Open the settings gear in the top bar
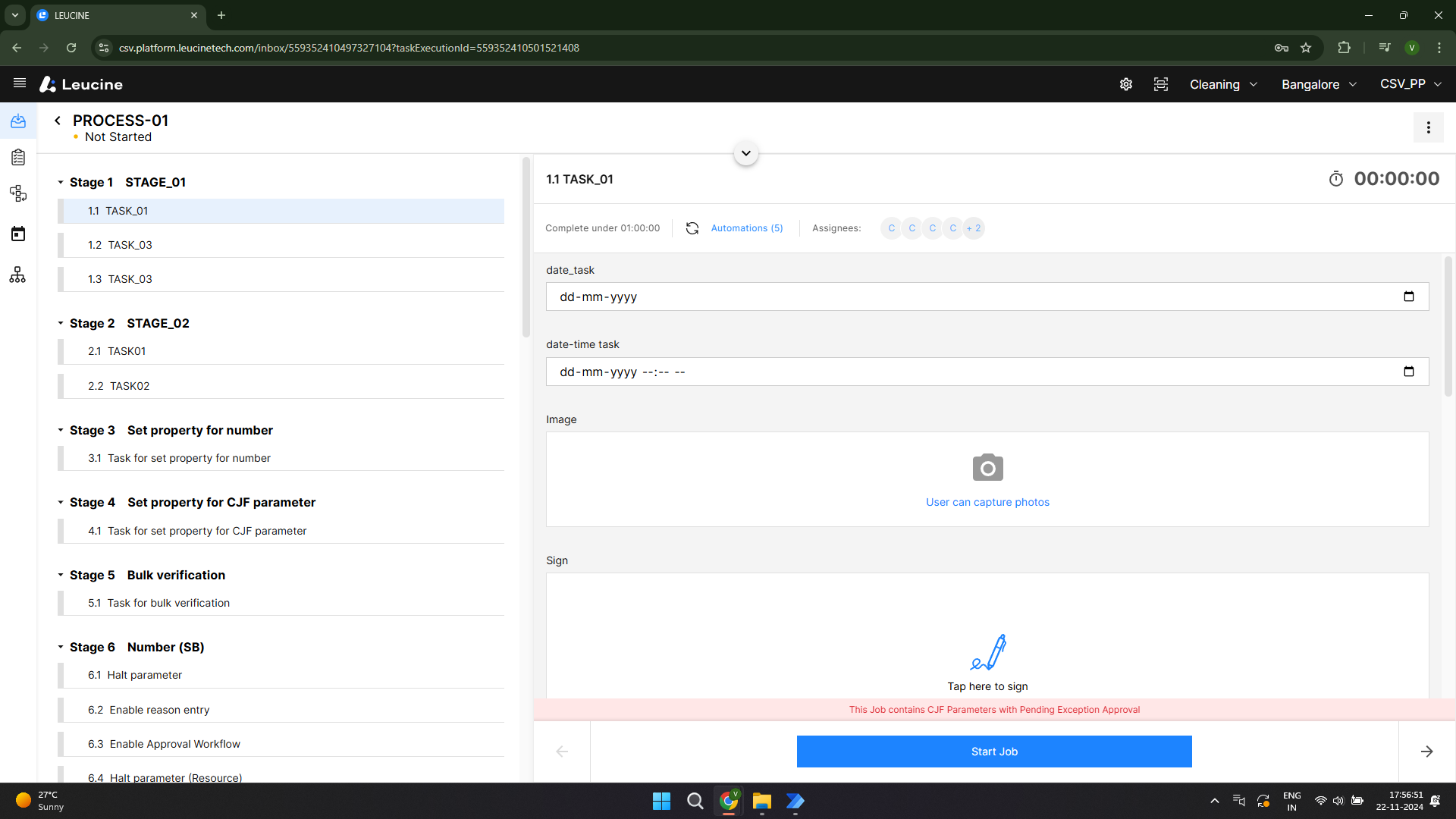Screen dimensions: 1456x819 1125,84
